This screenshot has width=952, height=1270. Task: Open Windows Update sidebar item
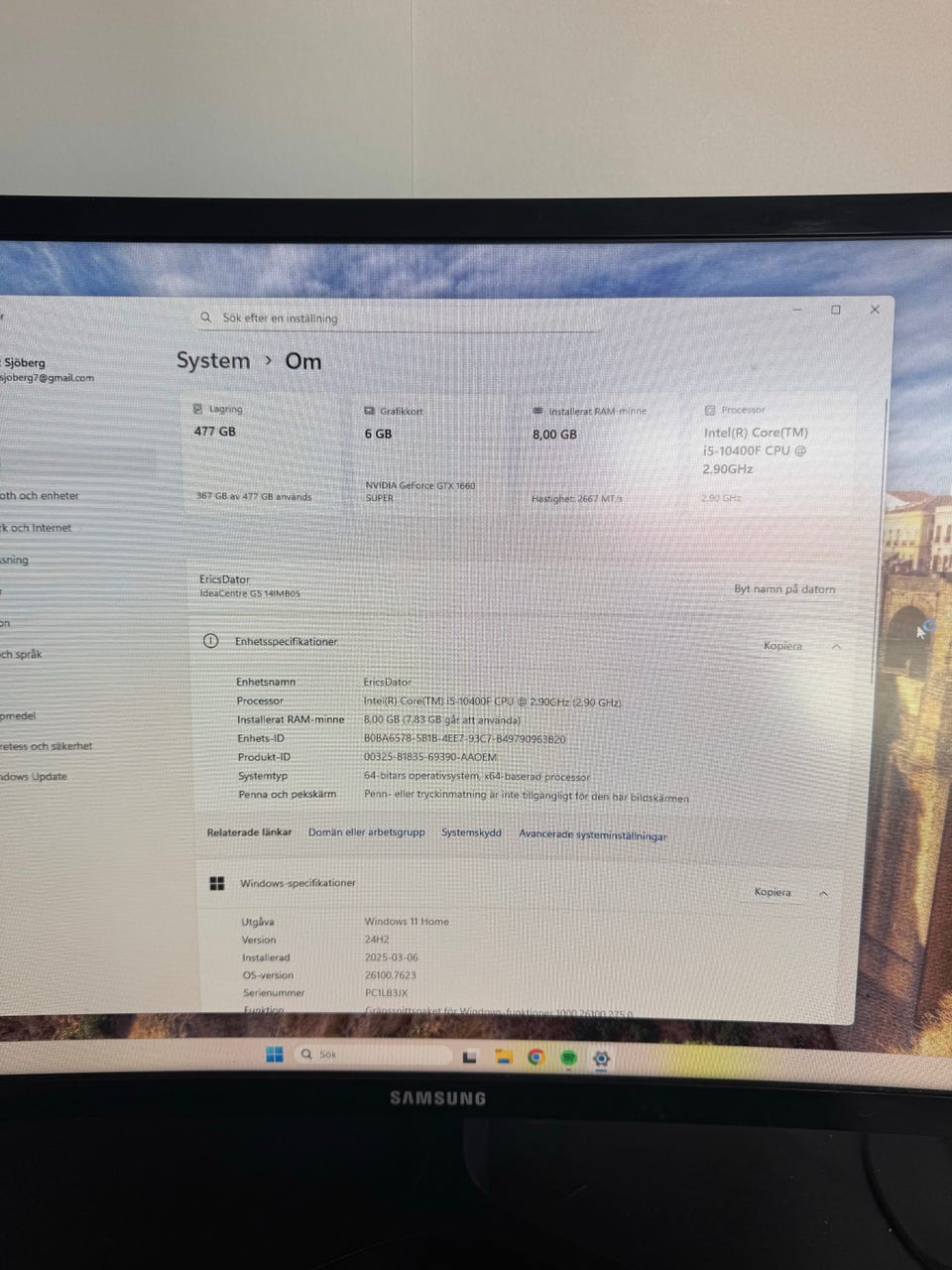34,776
